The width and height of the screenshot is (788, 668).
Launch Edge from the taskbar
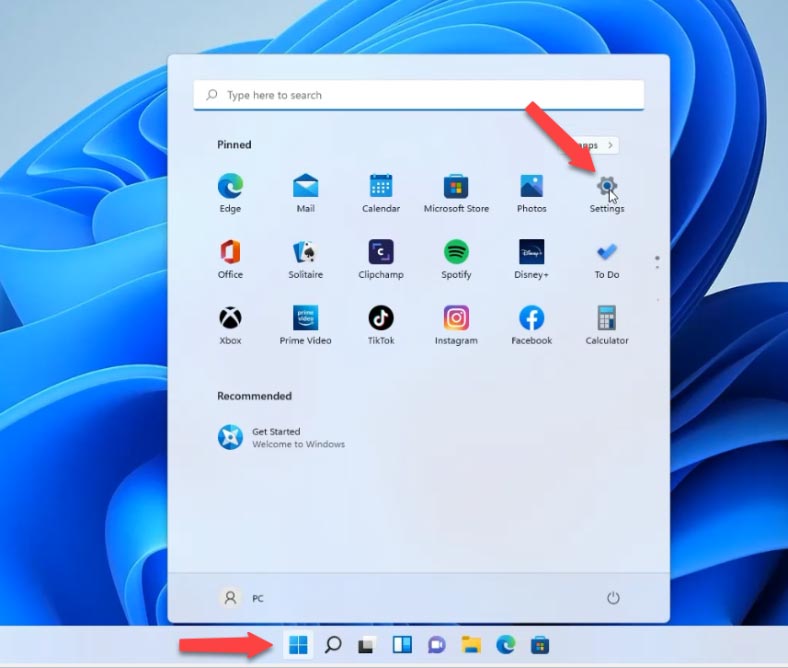coord(506,644)
